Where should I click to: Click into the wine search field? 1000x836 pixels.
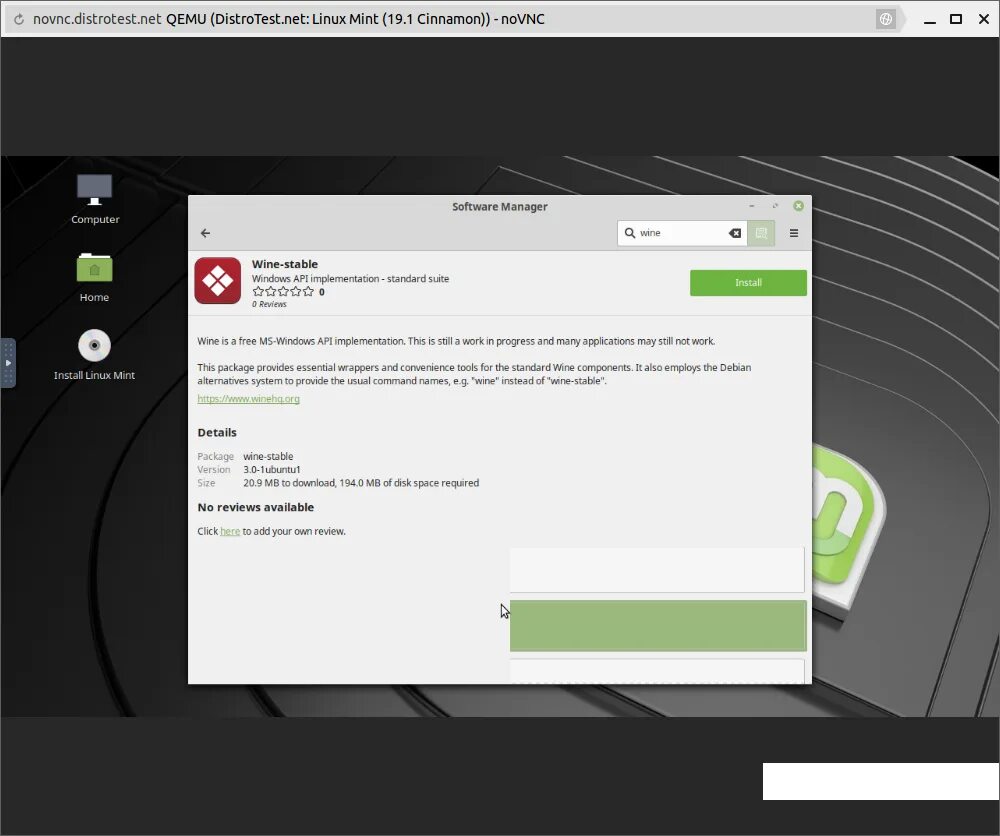[681, 233]
